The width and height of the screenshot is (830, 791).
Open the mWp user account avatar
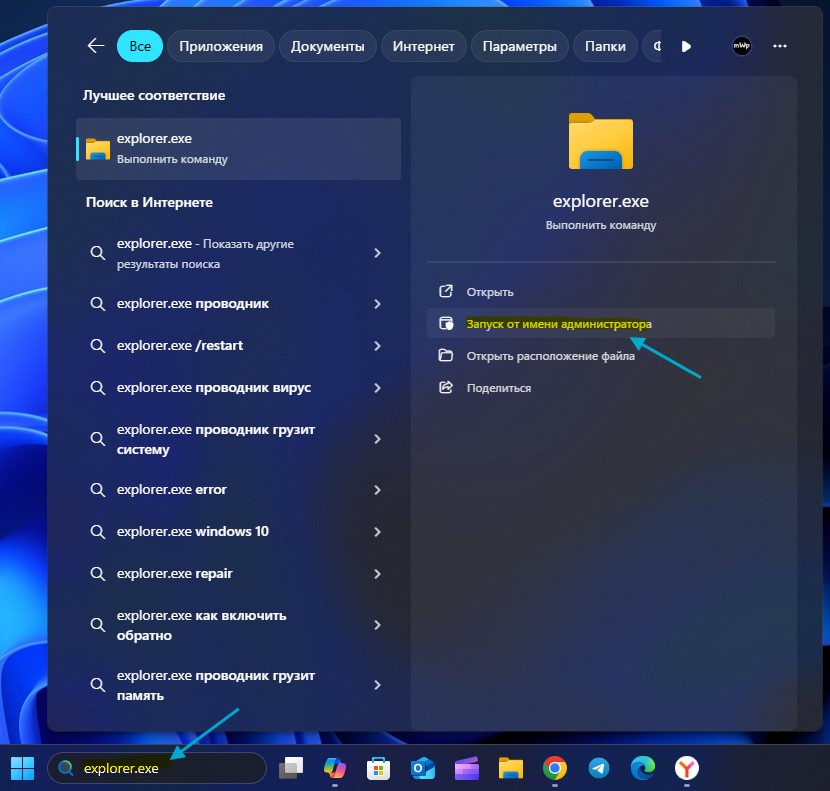742,46
